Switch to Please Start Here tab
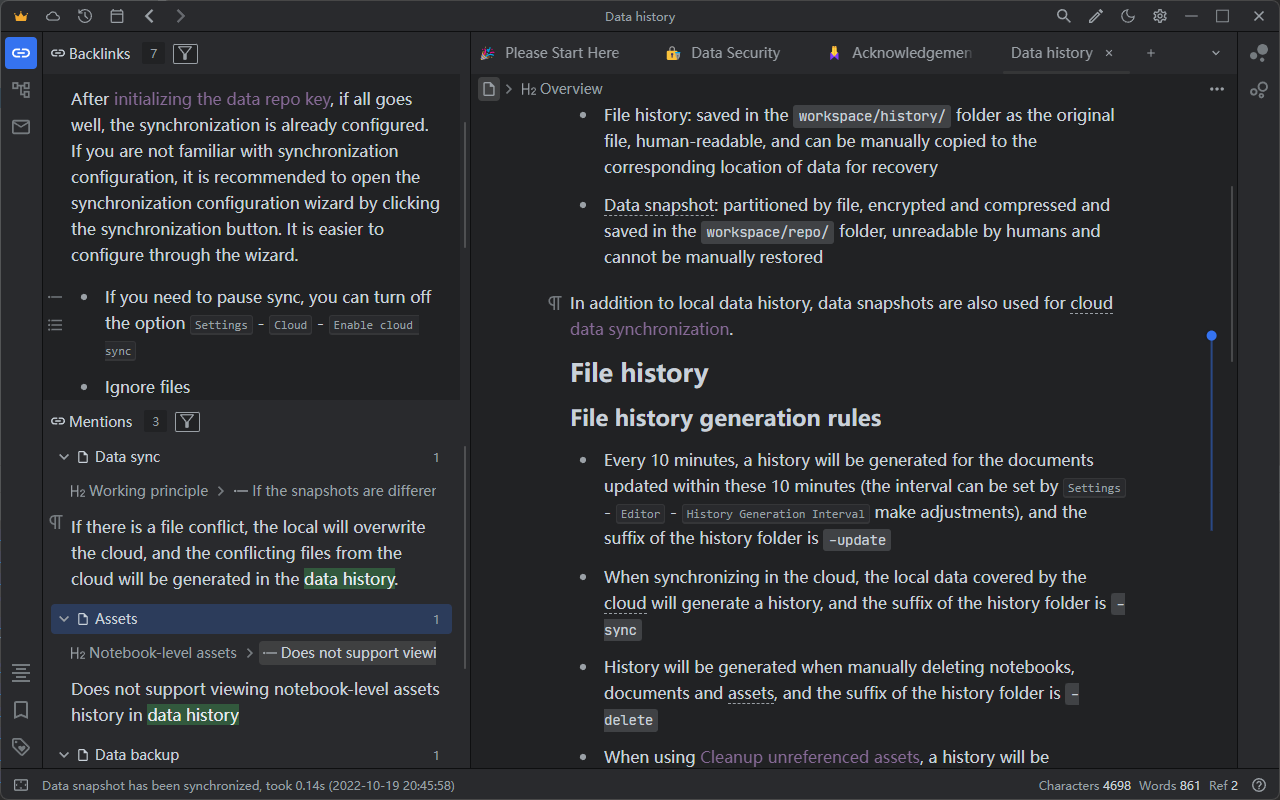Screen dimensions: 1280x800 (x=561, y=53)
